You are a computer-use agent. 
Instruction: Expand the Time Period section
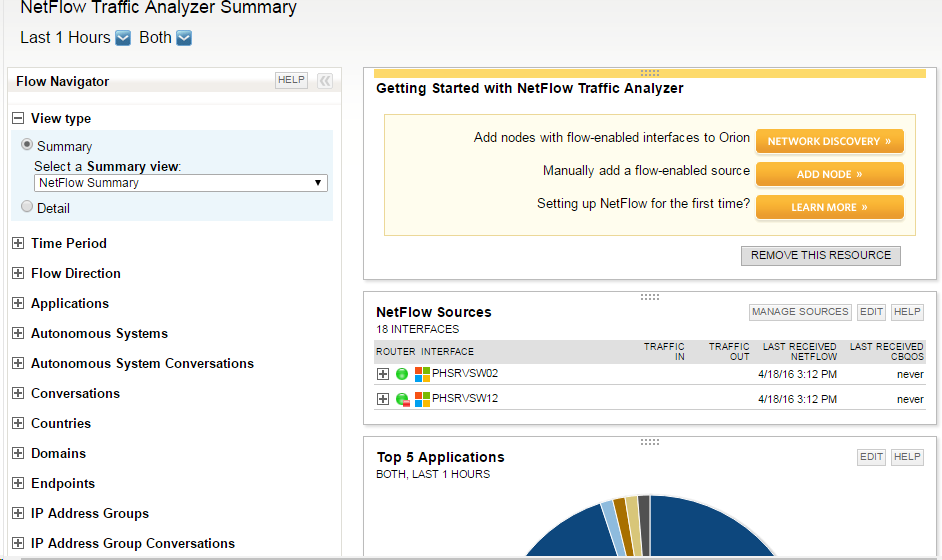pos(18,243)
